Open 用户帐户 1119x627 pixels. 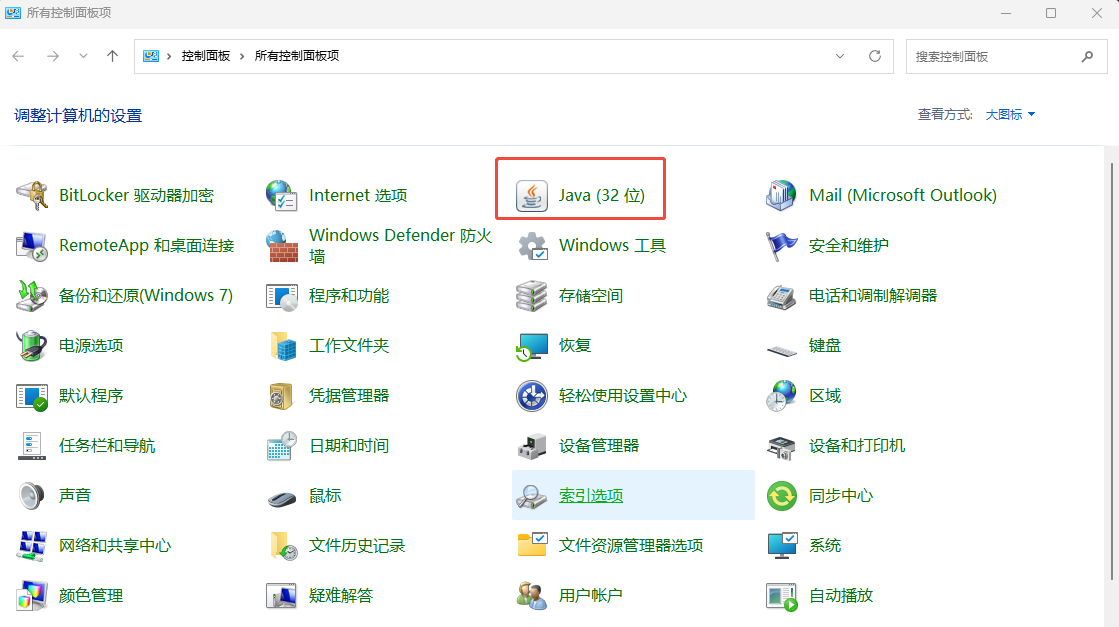[590, 595]
